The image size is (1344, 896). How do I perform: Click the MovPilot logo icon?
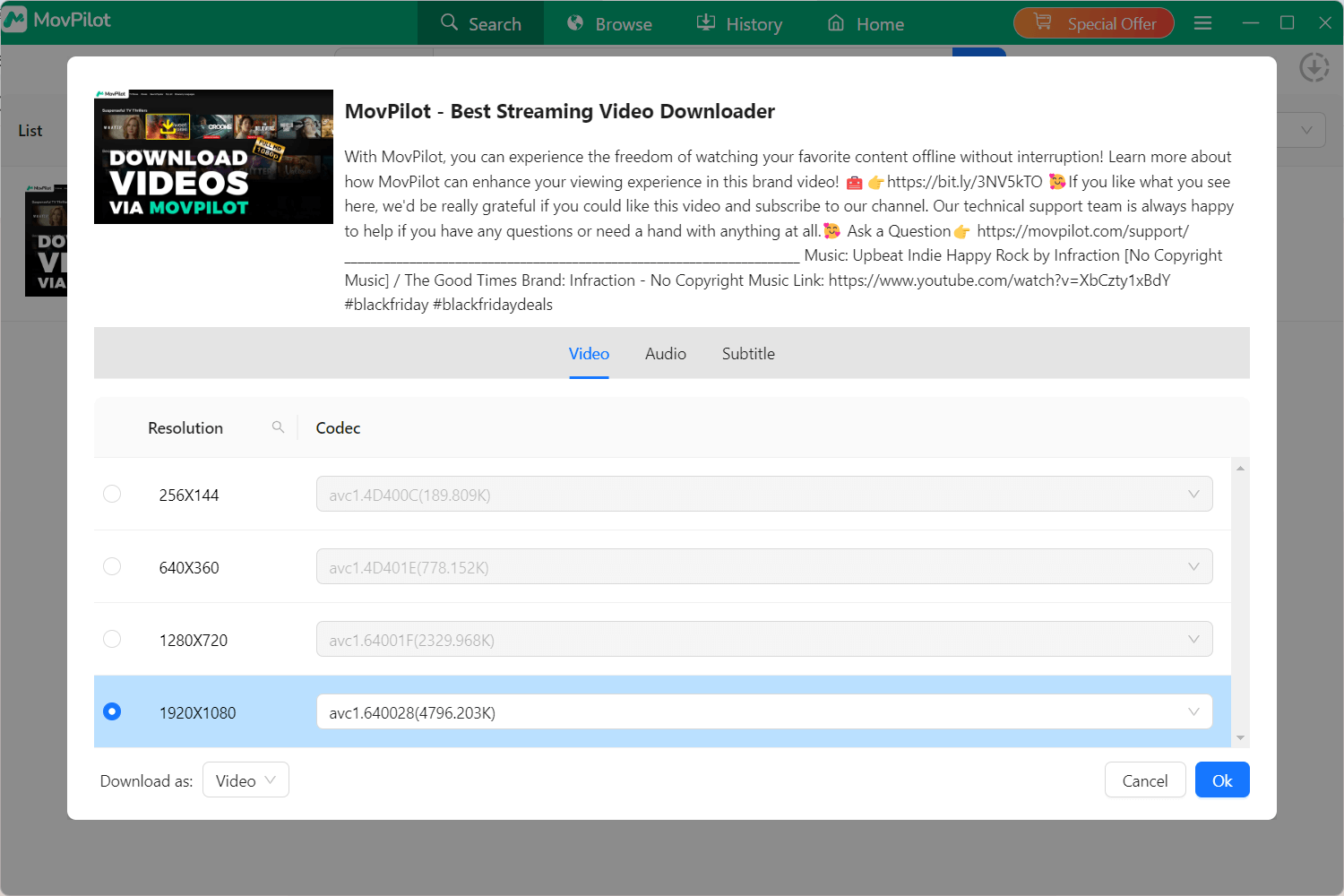click(15, 20)
